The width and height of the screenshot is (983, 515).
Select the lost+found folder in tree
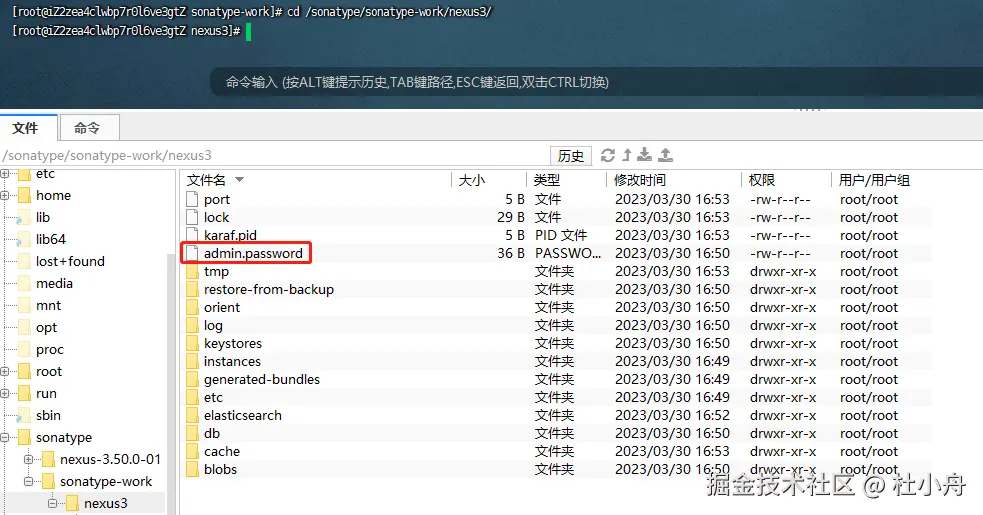pyautogui.click(x=70, y=262)
